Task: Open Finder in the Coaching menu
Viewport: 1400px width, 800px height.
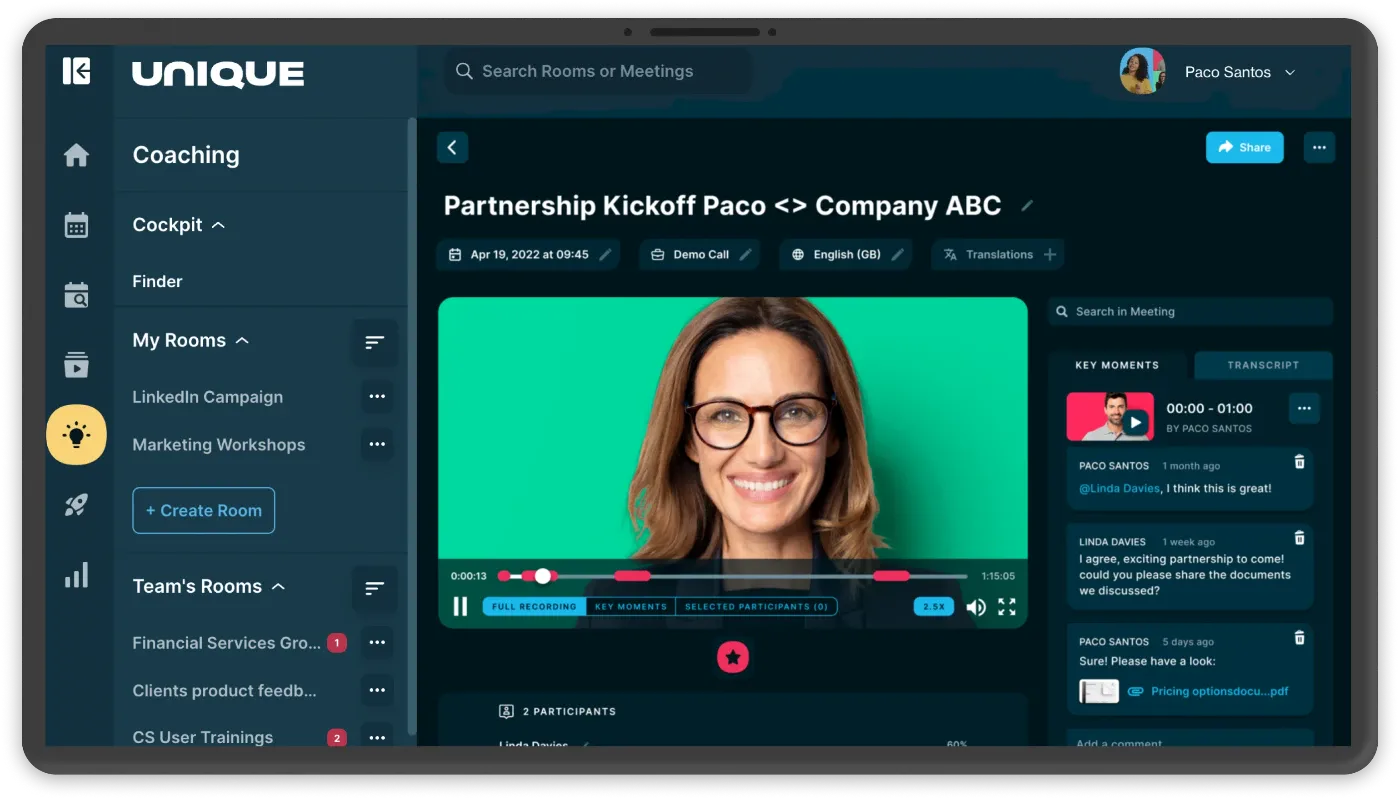Action: pyautogui.click(x=158, y=282)
